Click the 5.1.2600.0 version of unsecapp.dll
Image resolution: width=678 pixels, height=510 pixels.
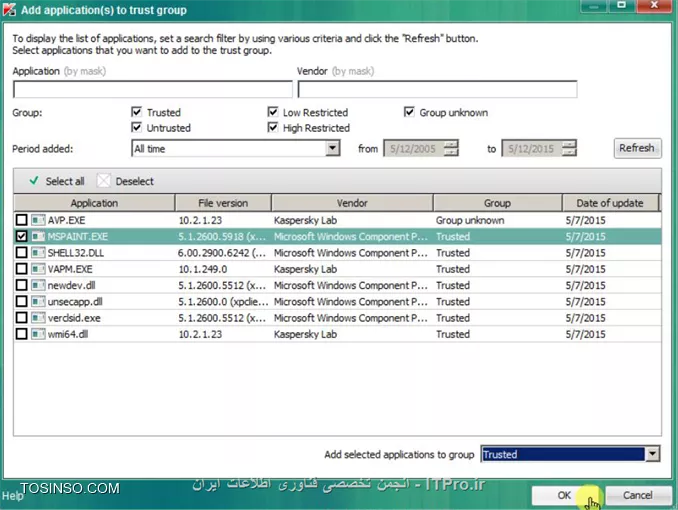point(223,302)
